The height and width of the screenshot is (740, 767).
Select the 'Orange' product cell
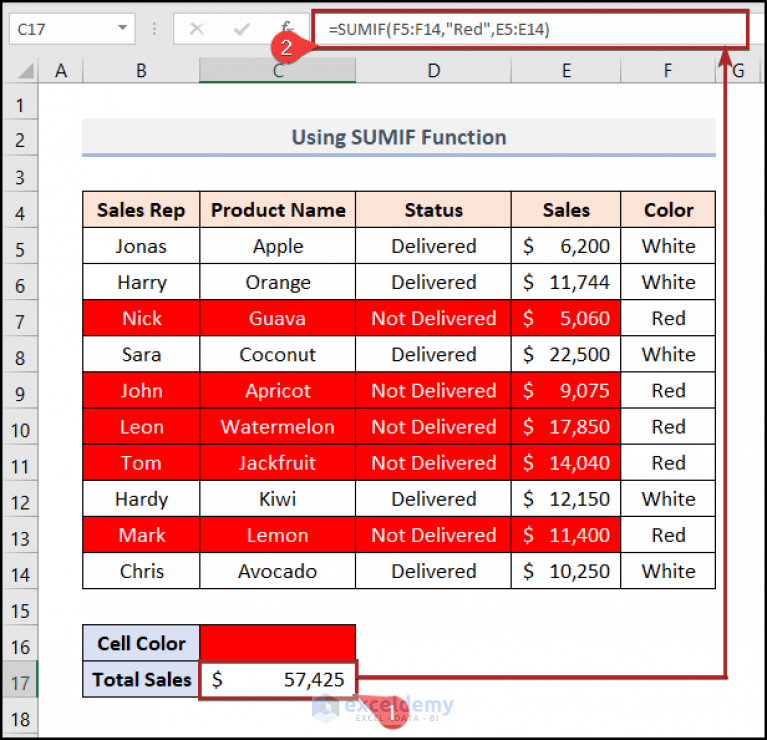coord(277,282)
